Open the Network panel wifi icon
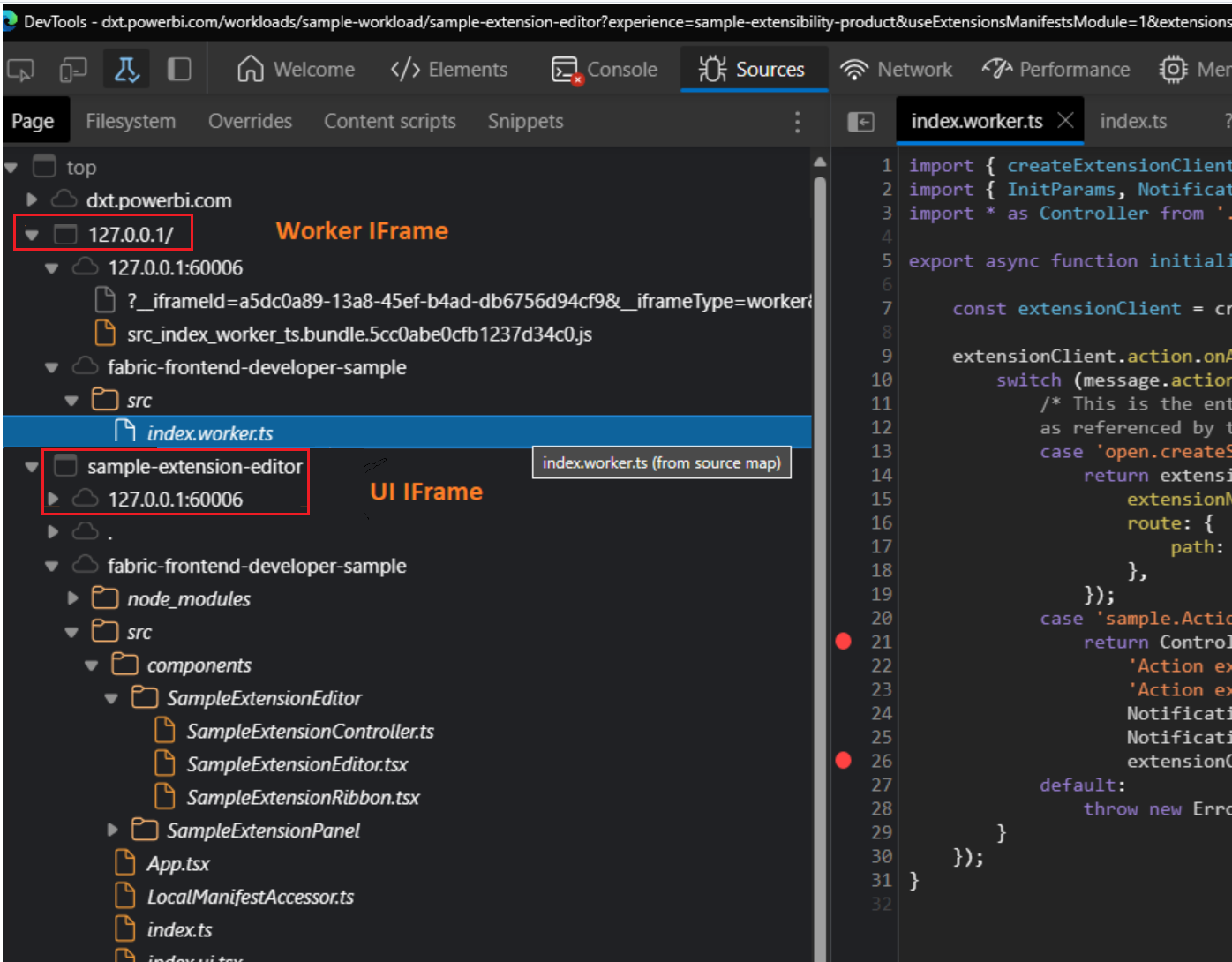 (853, 69)
